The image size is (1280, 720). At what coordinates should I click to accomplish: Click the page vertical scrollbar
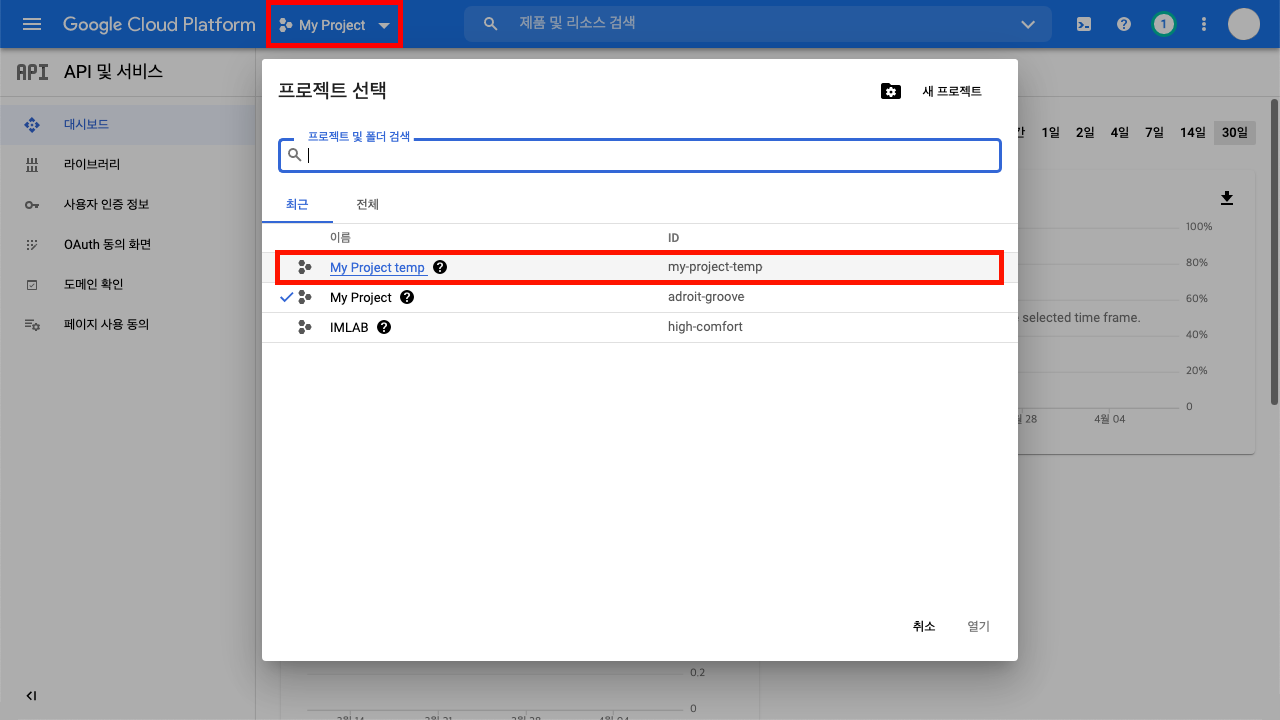(1274, 252)
